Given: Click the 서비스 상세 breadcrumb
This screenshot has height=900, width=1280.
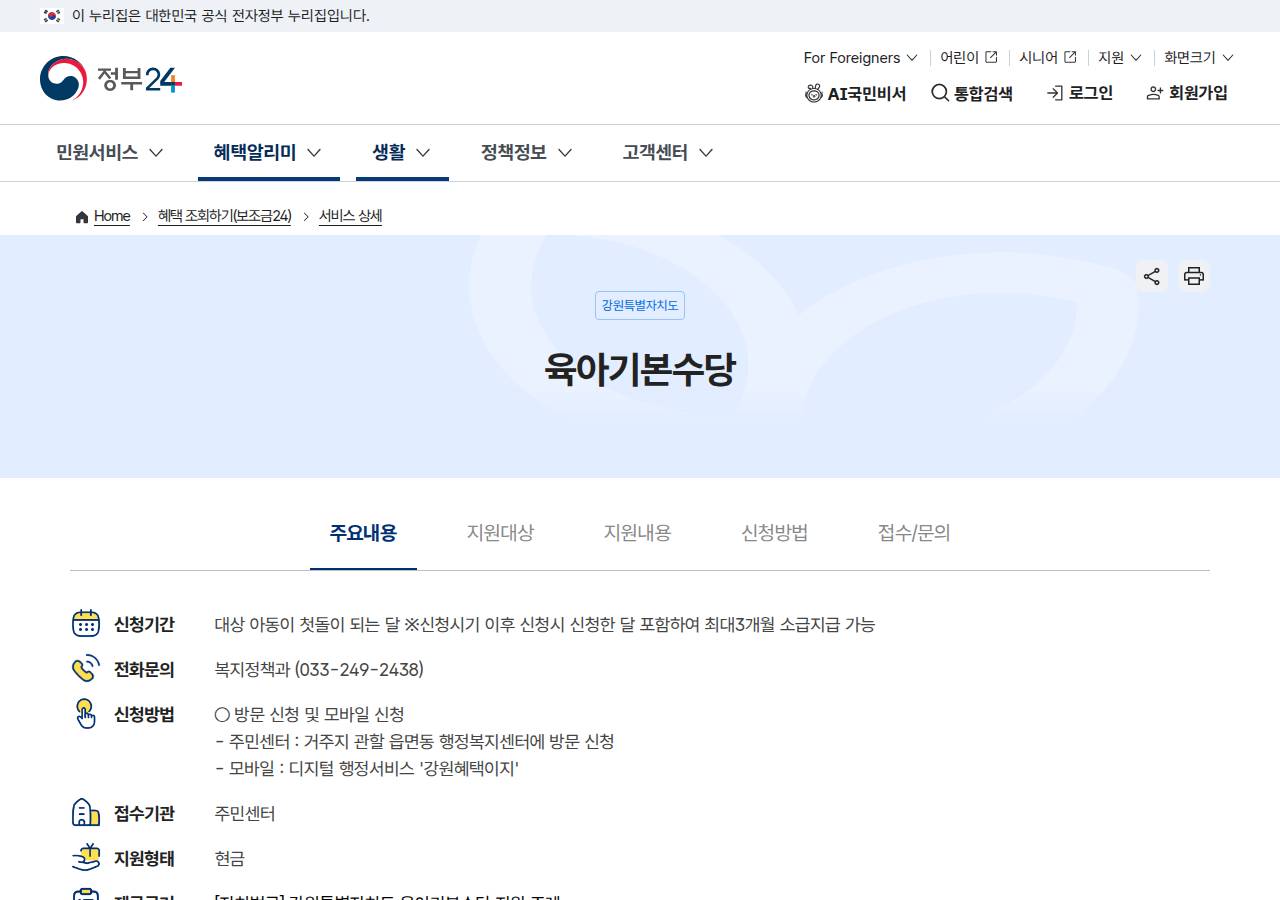Looking at the screenshot, I should point(350,216).
